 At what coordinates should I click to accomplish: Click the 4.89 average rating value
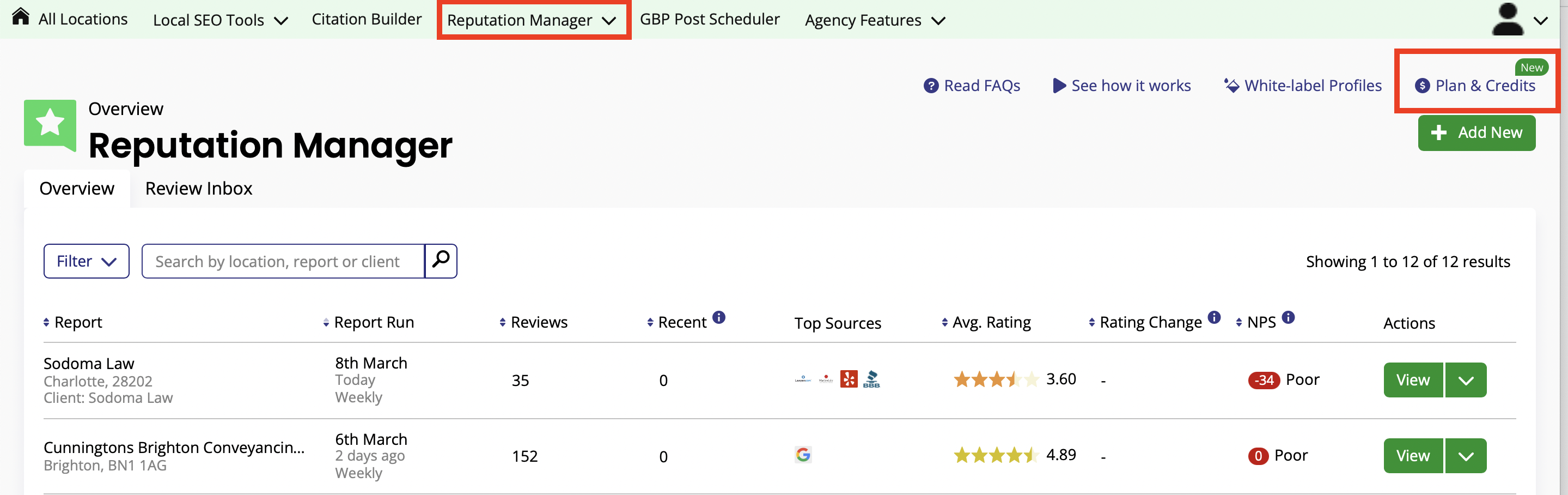tap(1061, 455)
